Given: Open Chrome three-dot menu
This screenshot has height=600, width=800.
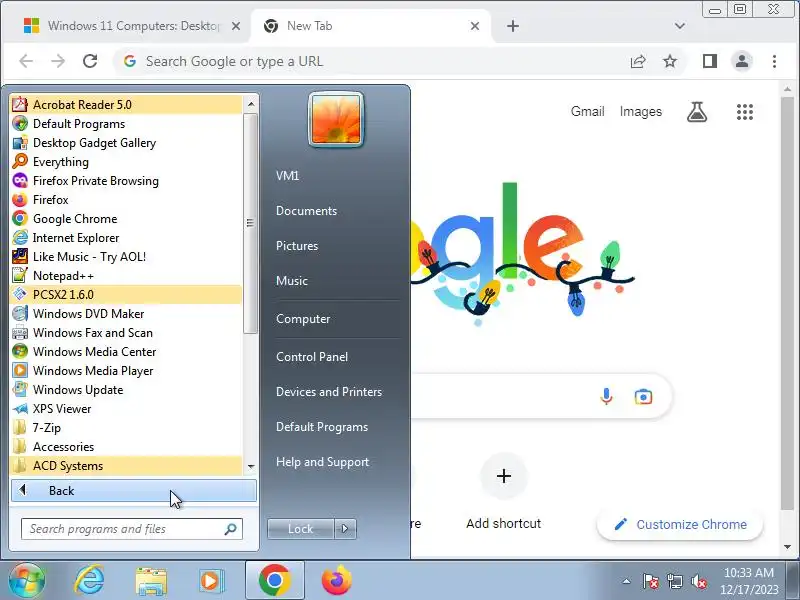Looking at the screenshot, I should 774,61.
